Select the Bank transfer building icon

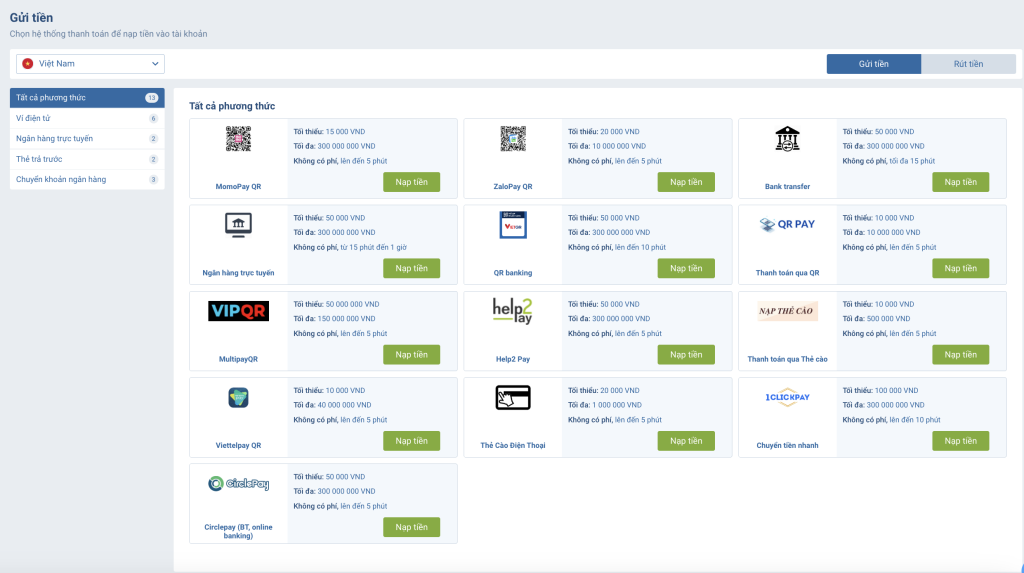tap(787, 140)
